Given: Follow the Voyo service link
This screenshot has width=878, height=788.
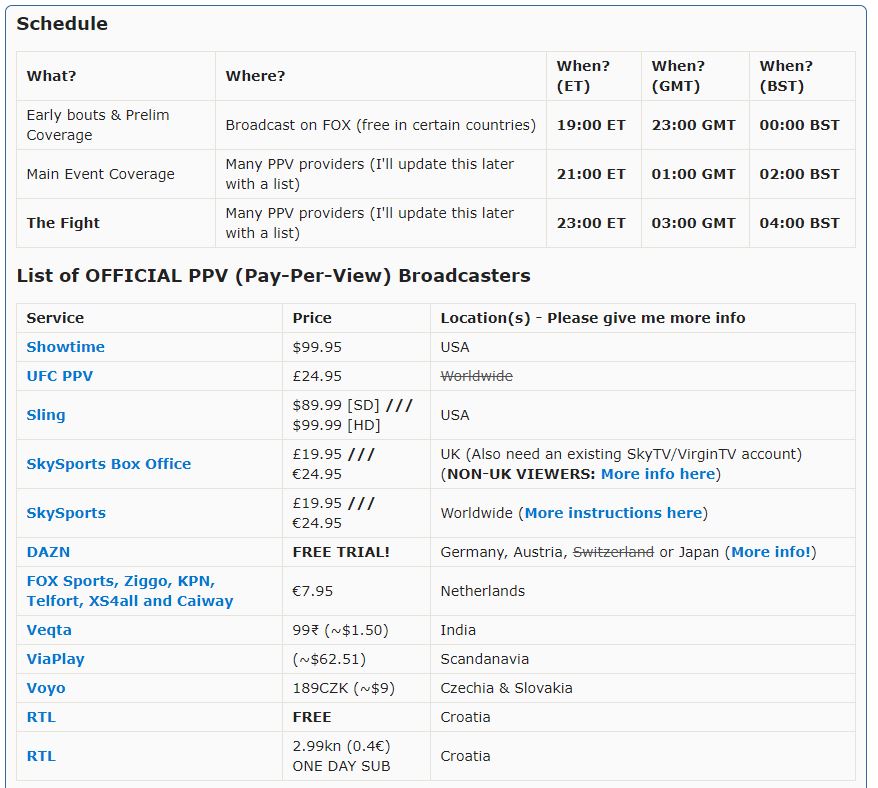Looking at the screenshot, I should click(x=46, y=688).
